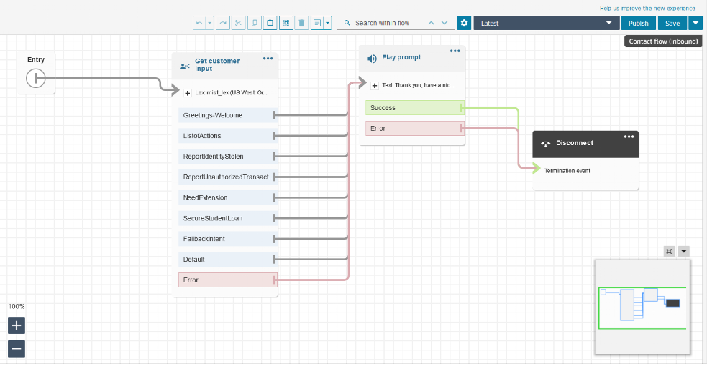Go to next search result arrow
The height and width of the screenshot is (366, 708).
[x=445, y=23]
